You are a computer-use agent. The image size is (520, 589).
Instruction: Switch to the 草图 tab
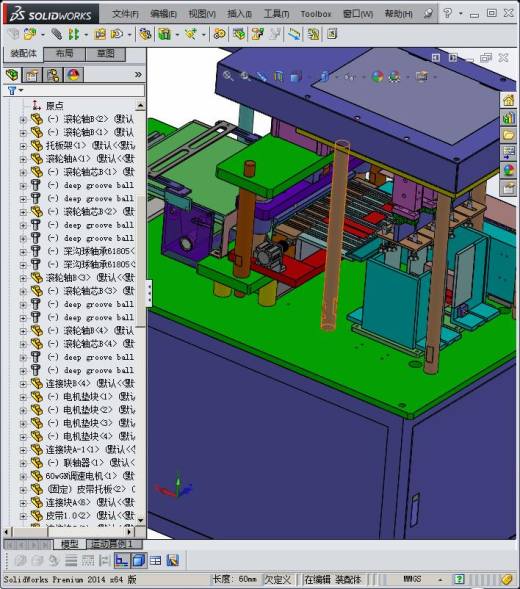106,54
